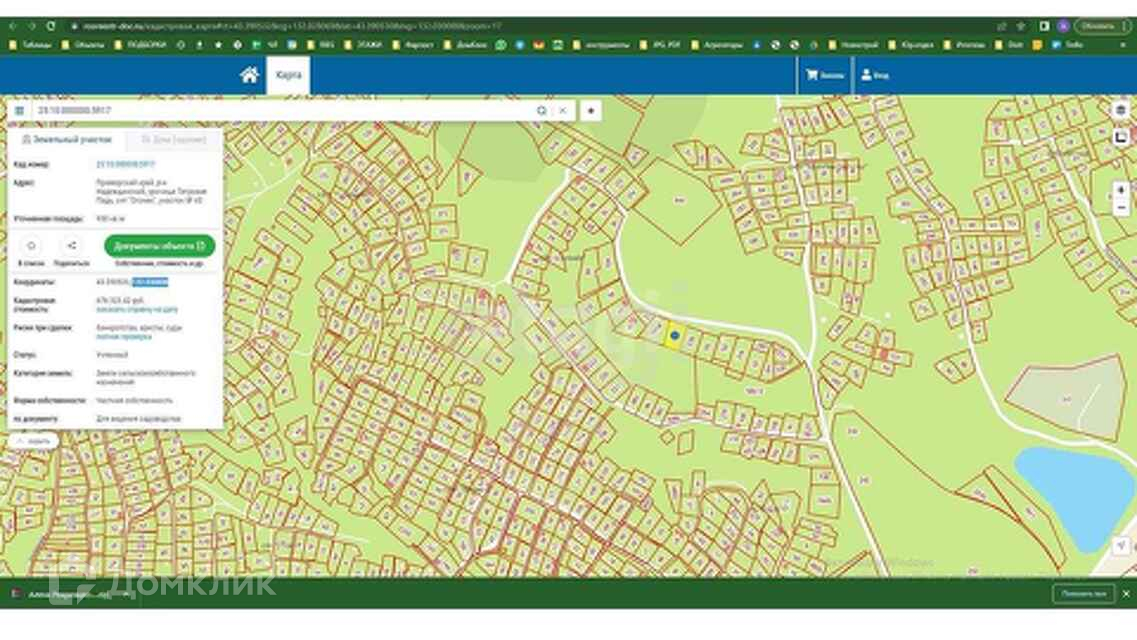Open the shopping cart orders button

coord(825,75)
